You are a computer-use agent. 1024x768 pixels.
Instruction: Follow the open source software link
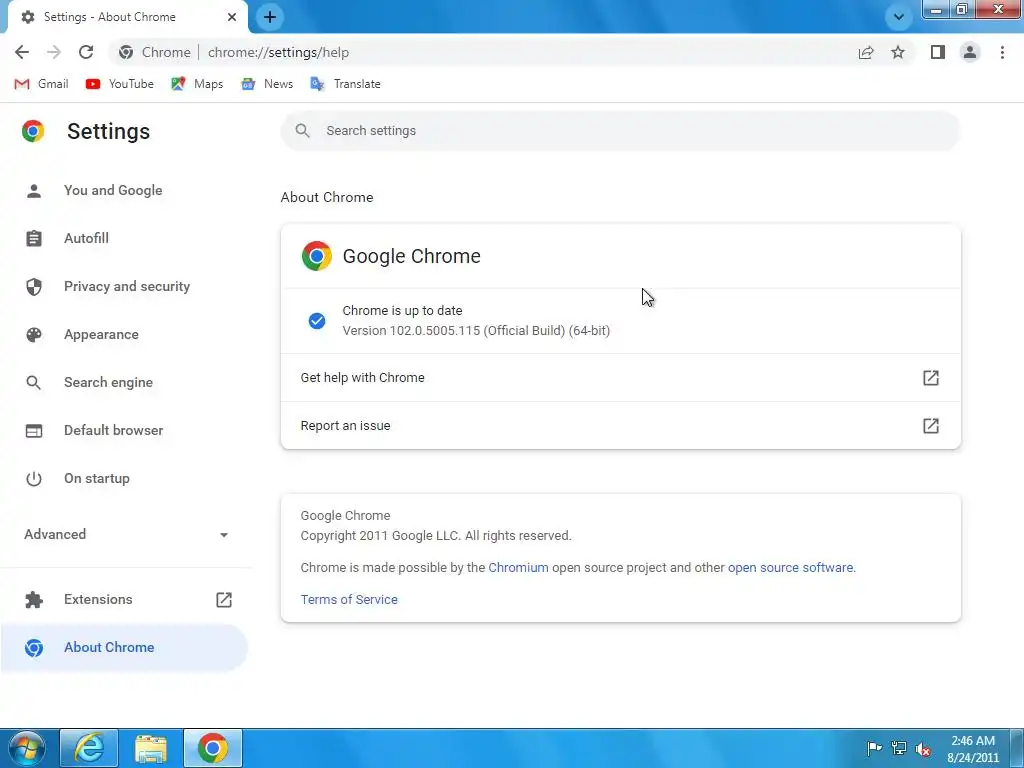coord(790,568)
